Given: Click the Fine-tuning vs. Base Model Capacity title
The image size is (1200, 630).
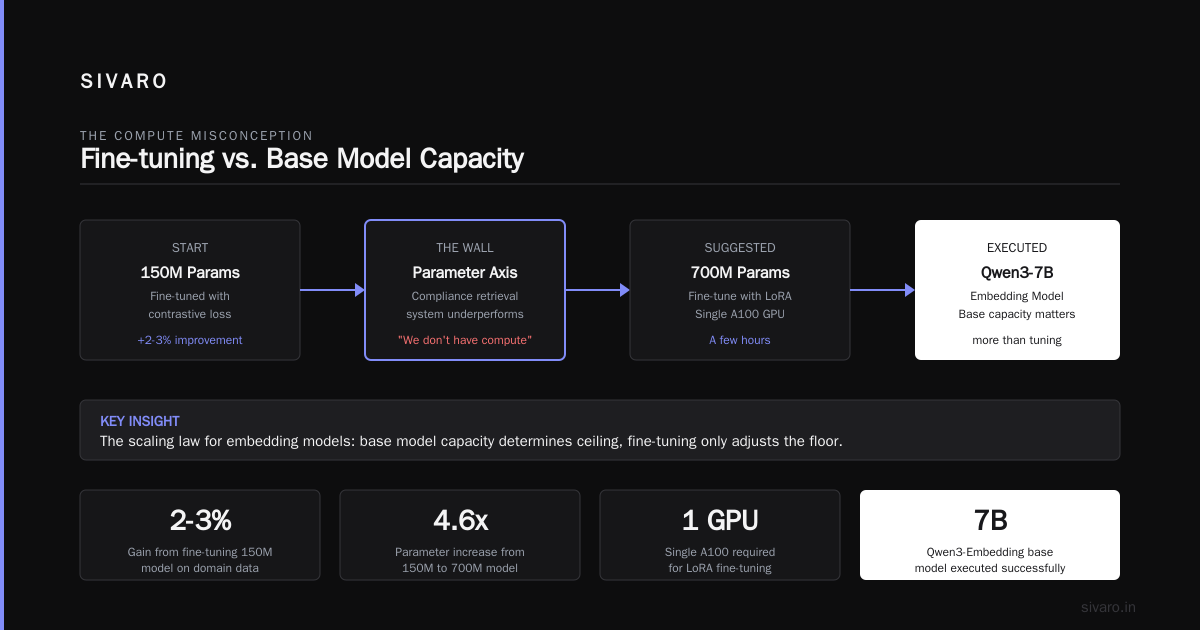Looking at the screenshot, I should [x=302, y=158].
